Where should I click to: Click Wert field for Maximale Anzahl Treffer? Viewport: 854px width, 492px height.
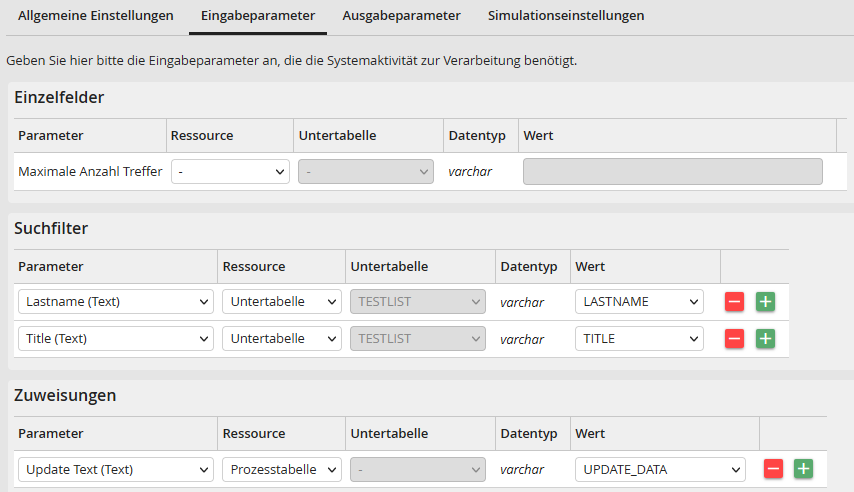672,171
